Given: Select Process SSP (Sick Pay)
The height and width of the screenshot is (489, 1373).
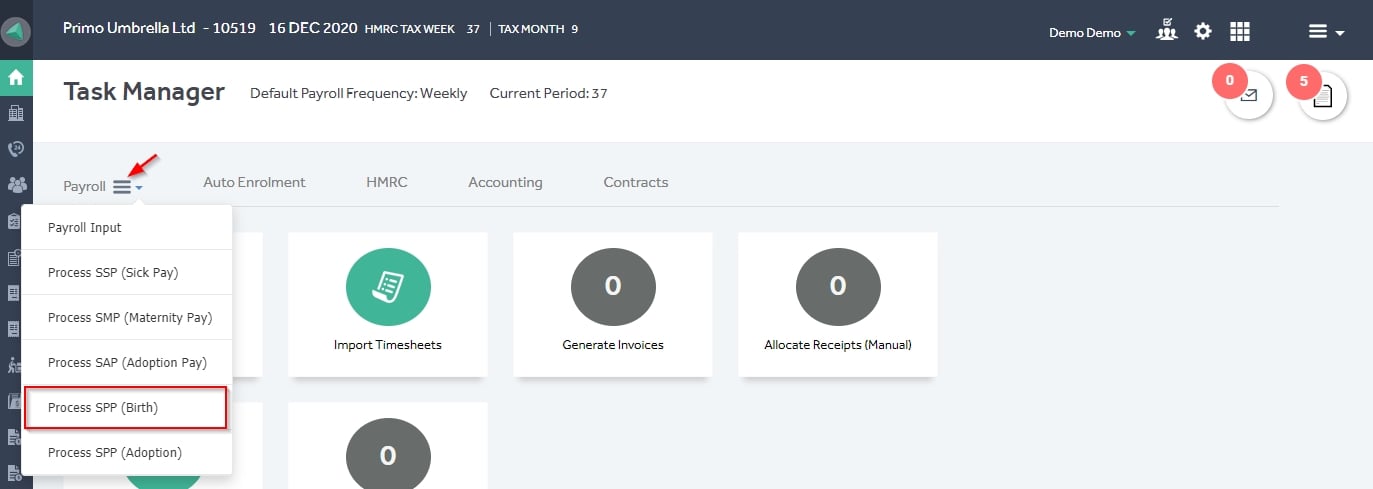Looking at the screenshot, I should [127, 272].
